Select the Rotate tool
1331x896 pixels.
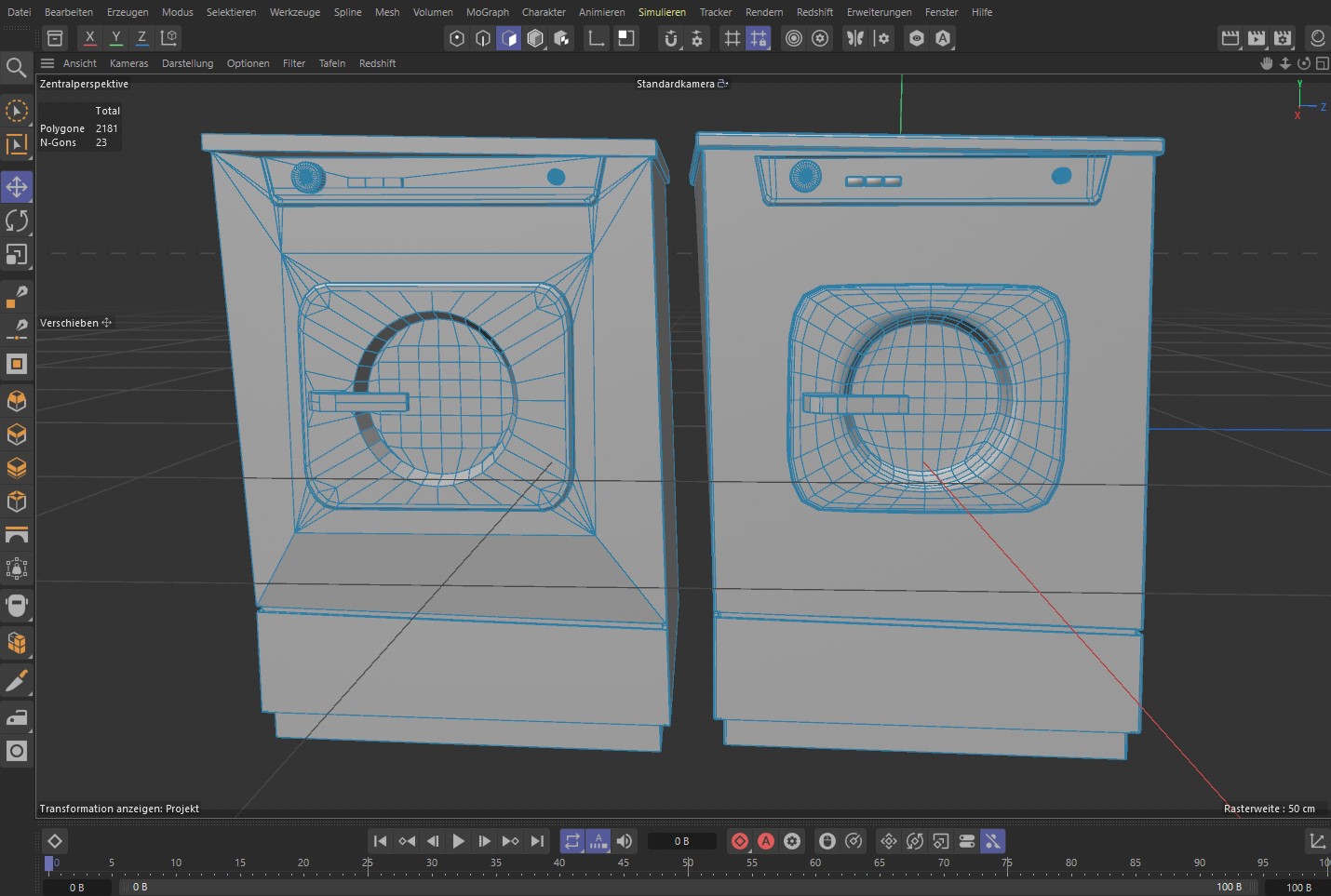pos(17,221)
